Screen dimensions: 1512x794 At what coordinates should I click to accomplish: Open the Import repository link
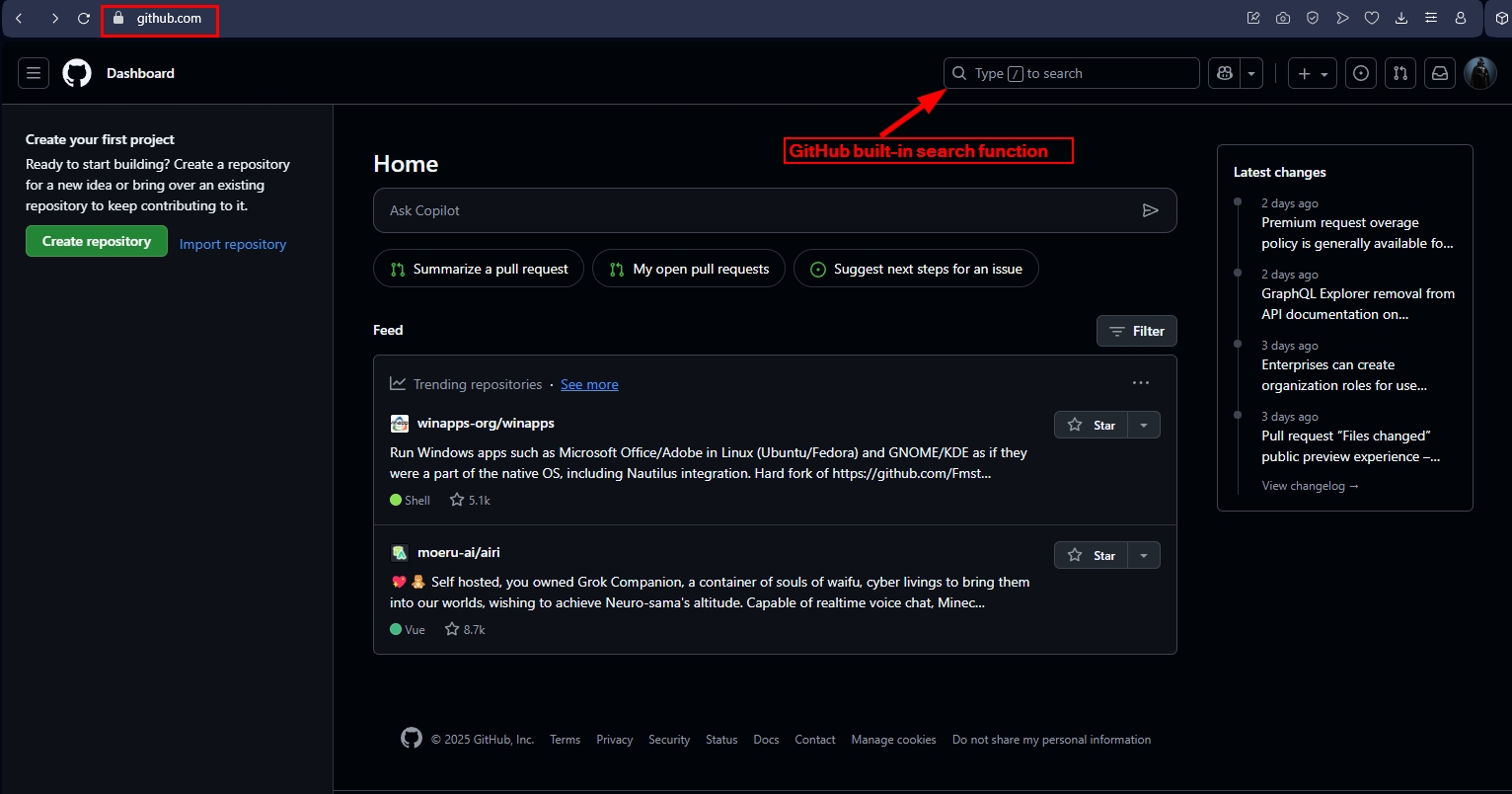pyautogui.click(x=233, y=244)
